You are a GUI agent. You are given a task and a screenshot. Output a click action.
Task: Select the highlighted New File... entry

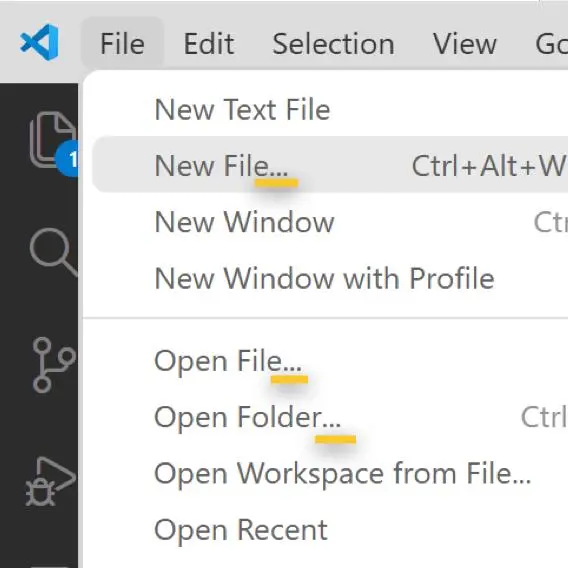(x=330, y=165)
